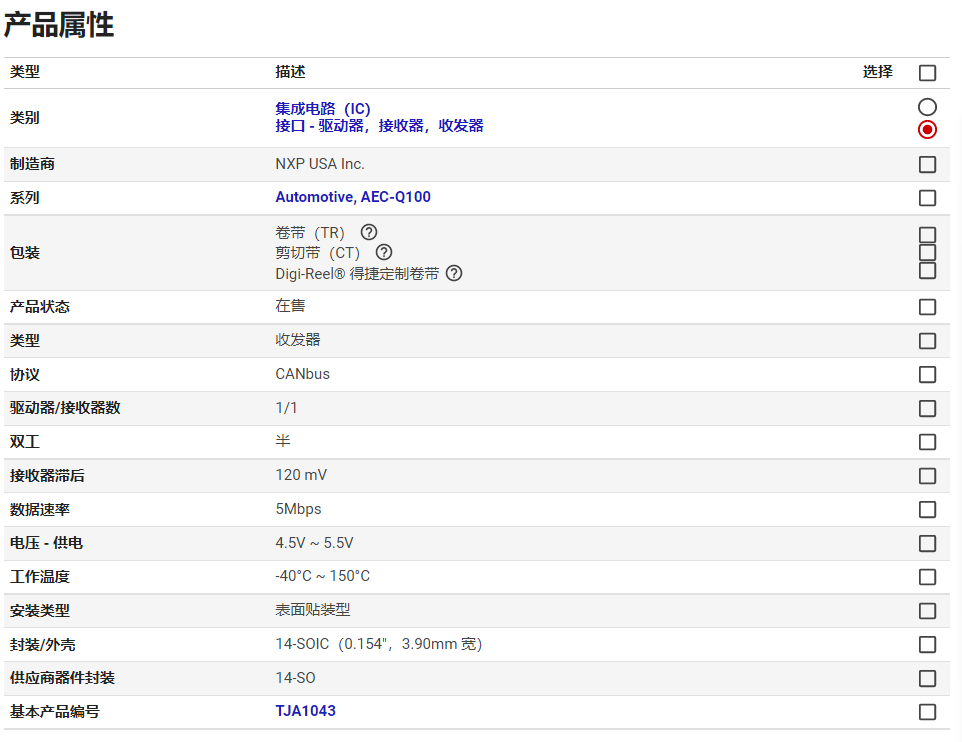Viewport: 962px width, 742px height.
Task: Click the 14-SOIC package description
Action: 379,644
